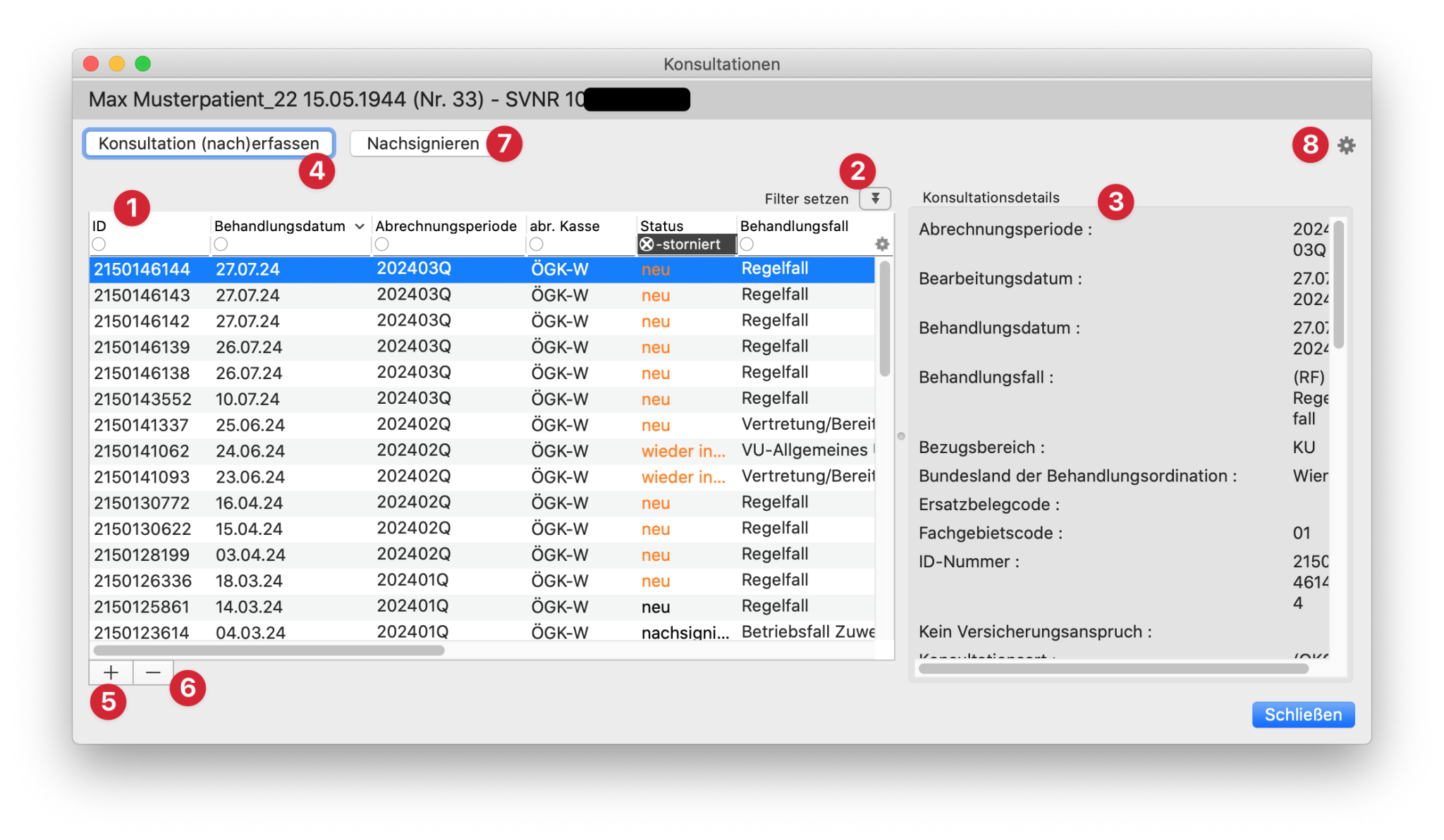Click the Nachsignieren button
Screen dimensions: 1444x840
pyautogui.click(x=423, y=144)
